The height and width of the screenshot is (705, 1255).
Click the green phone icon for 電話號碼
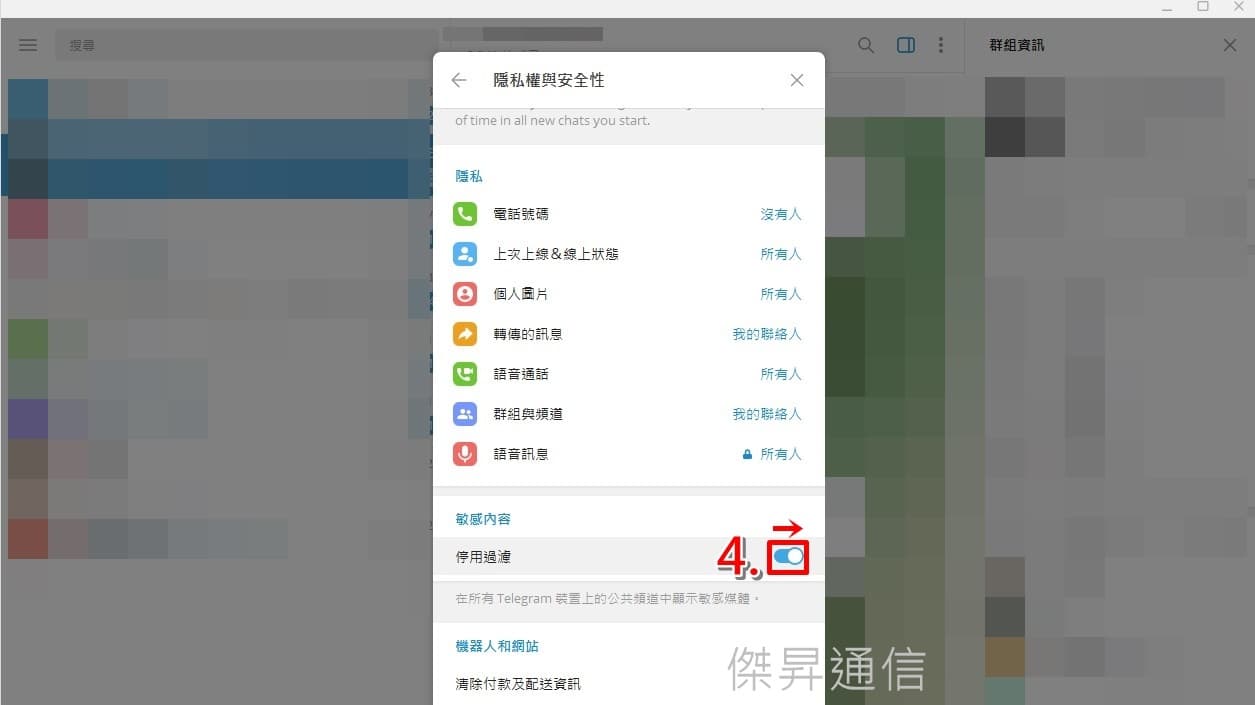click(x=465, y=214)
